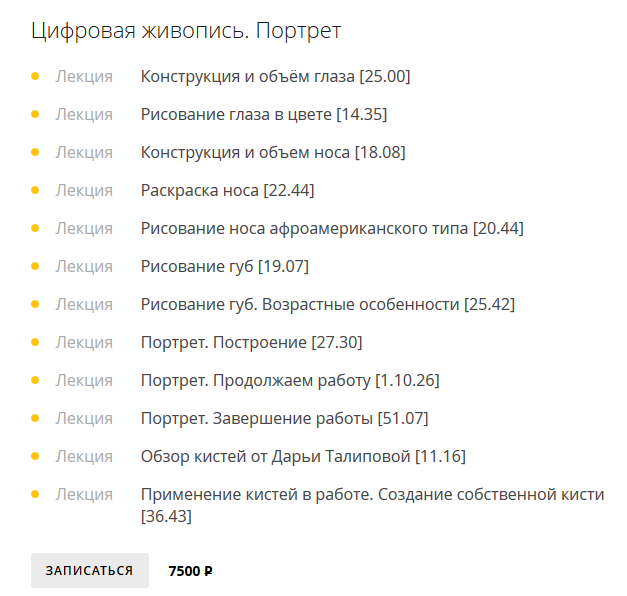Open Обзор кистей от Дарьи Талиповой
The height and width of the screenshot is (596, 627).
point(303,457)
